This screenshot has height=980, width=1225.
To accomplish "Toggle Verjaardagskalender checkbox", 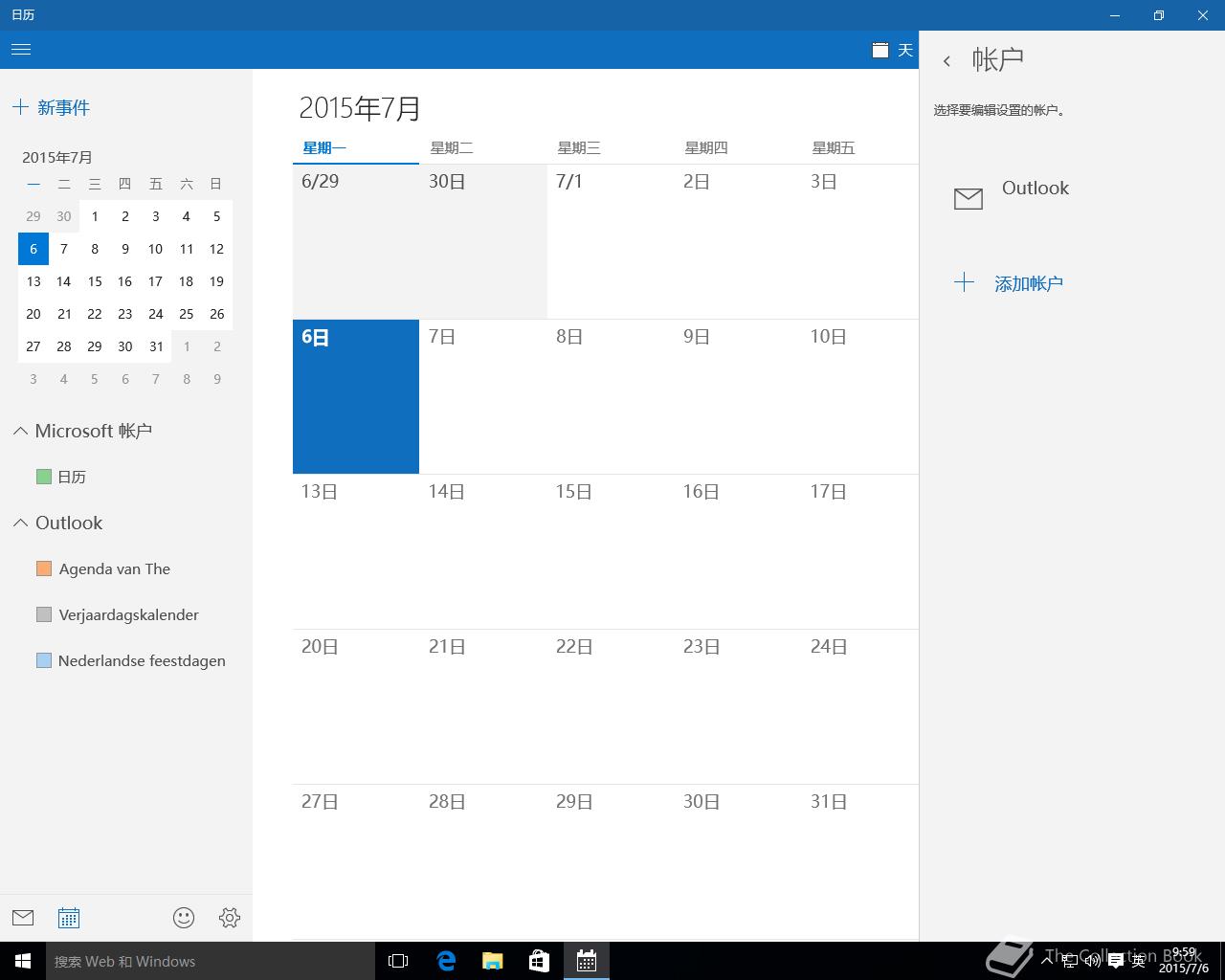I will [44, 614].
